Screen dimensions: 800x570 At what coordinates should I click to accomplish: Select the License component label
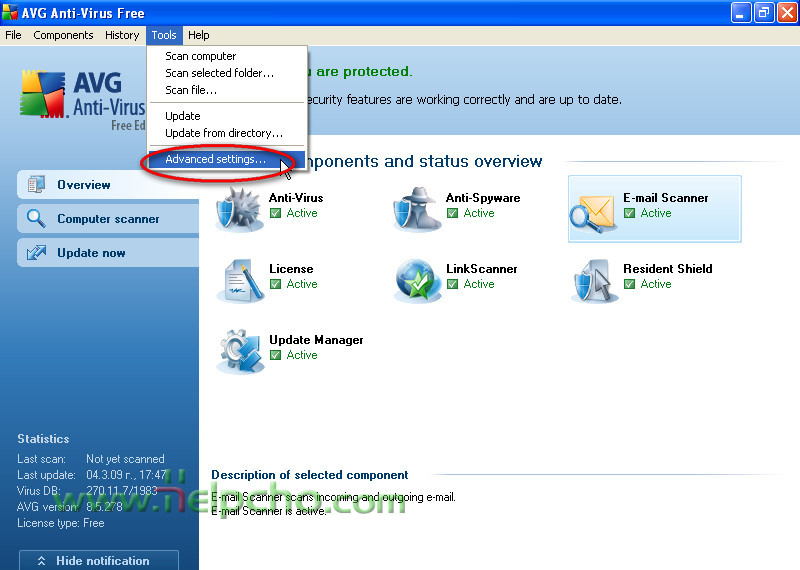click(x=291, y=269)
